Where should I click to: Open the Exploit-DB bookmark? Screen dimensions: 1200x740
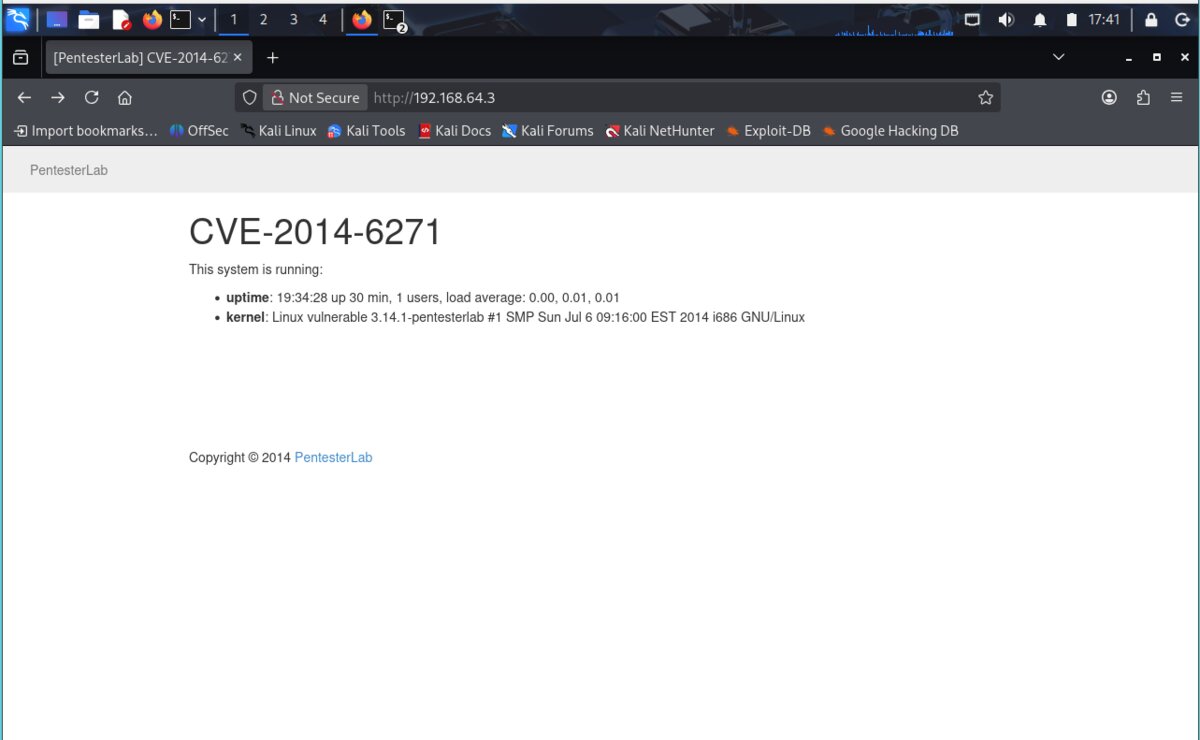[x=768, y=130]
